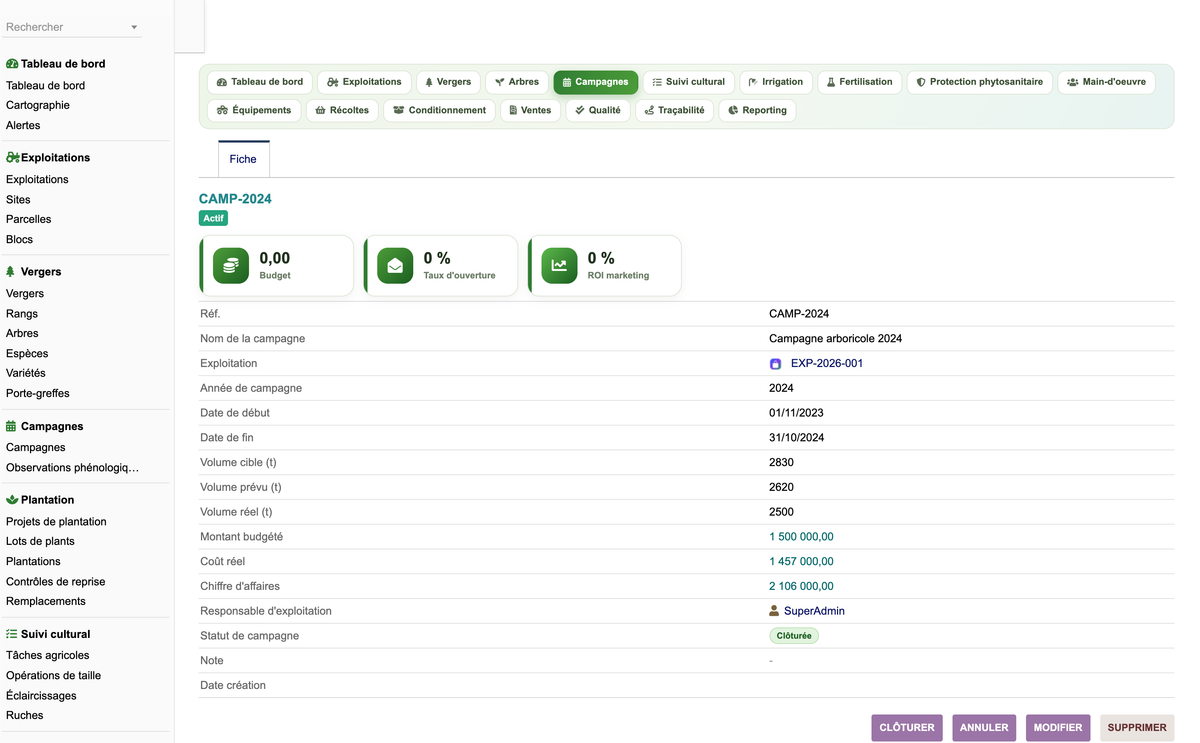This screenshot has width=1200, height=743.
Task: Click the EXP-2026-001 exploitation icon
Action: (x=775, y=364)
